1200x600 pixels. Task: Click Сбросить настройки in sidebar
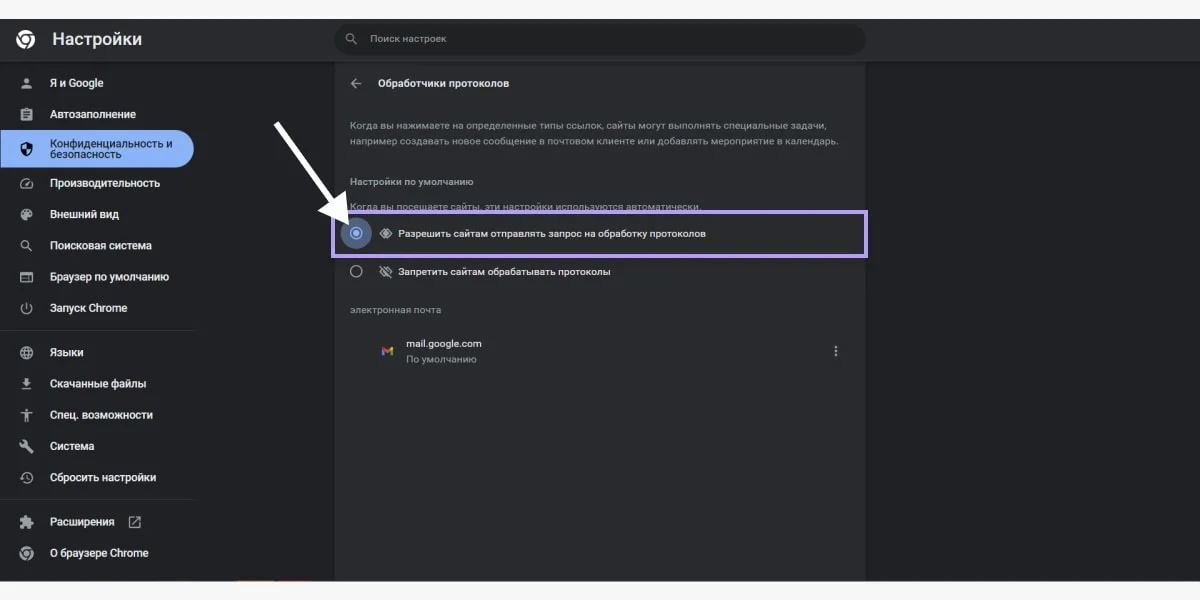click(x=103, y=478)
